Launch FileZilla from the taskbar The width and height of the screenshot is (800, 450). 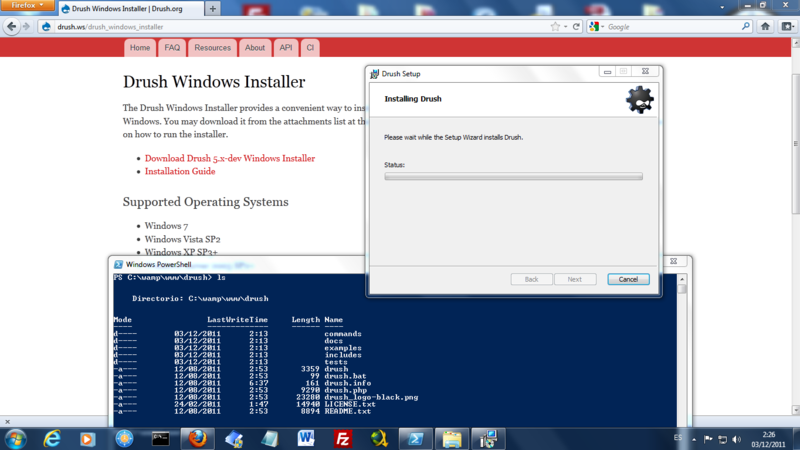(342, 438)
